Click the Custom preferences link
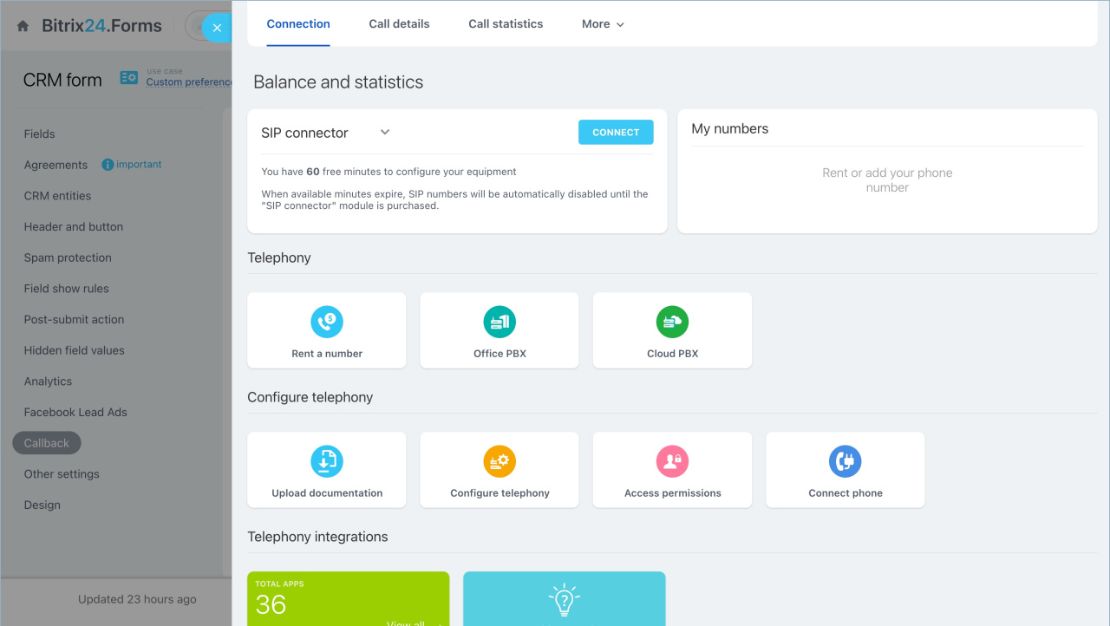Screen dimensions: 1110x626 tap(188, 82)
